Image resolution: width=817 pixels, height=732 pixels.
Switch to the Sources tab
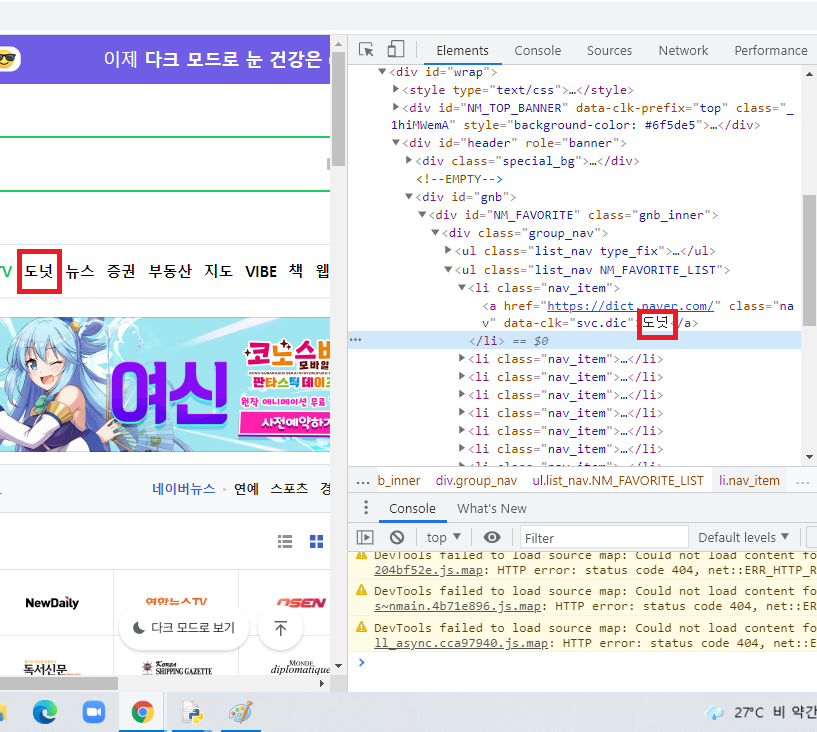tap(609, 51)
